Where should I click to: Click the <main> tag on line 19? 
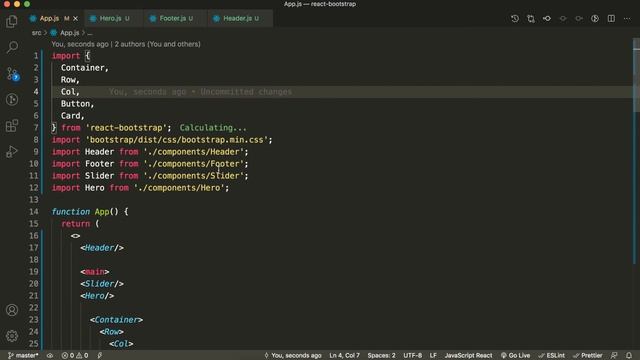pyautogui.click(x=95, y=272)
